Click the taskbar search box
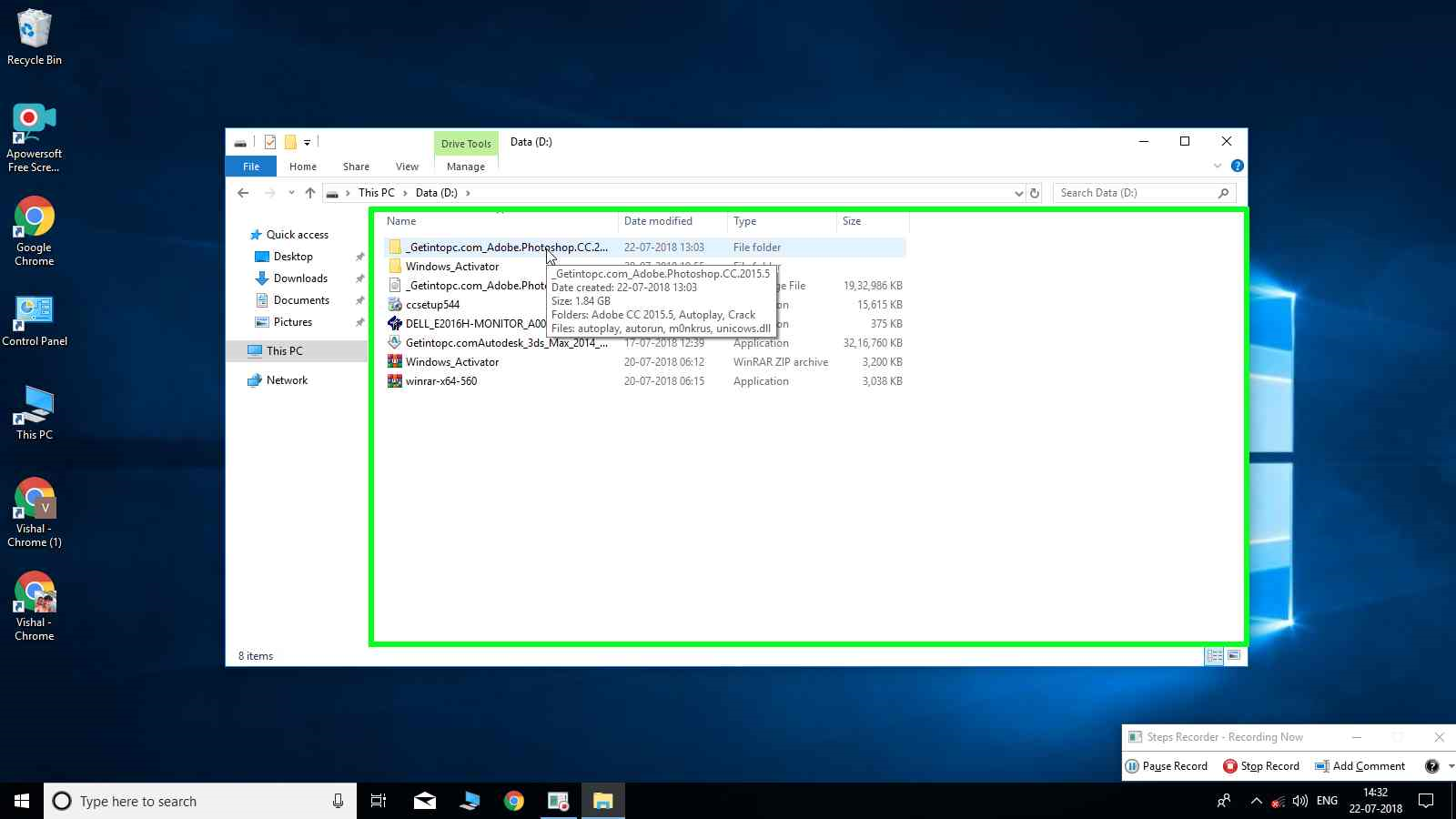This screenshot has width=1456, height=819. click(x=198, y=801)
